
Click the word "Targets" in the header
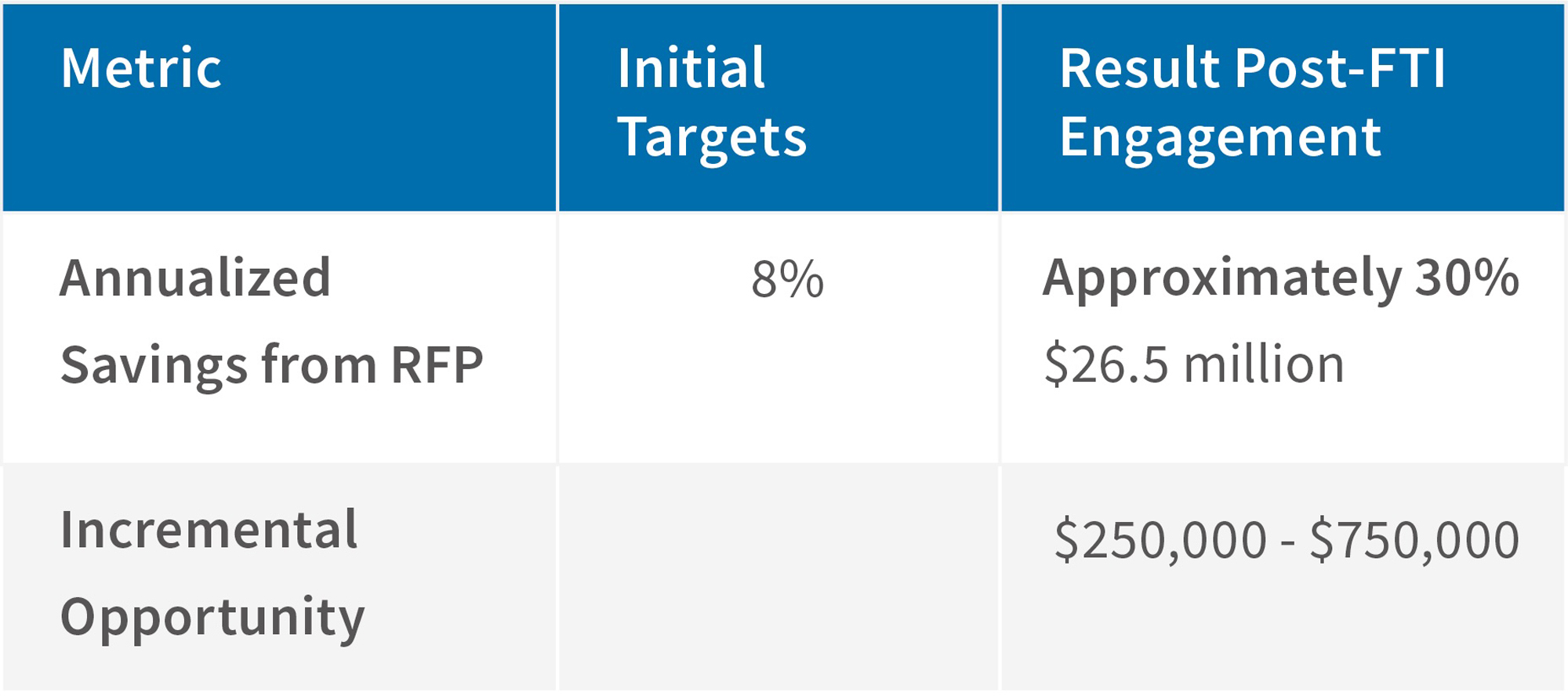711,138
